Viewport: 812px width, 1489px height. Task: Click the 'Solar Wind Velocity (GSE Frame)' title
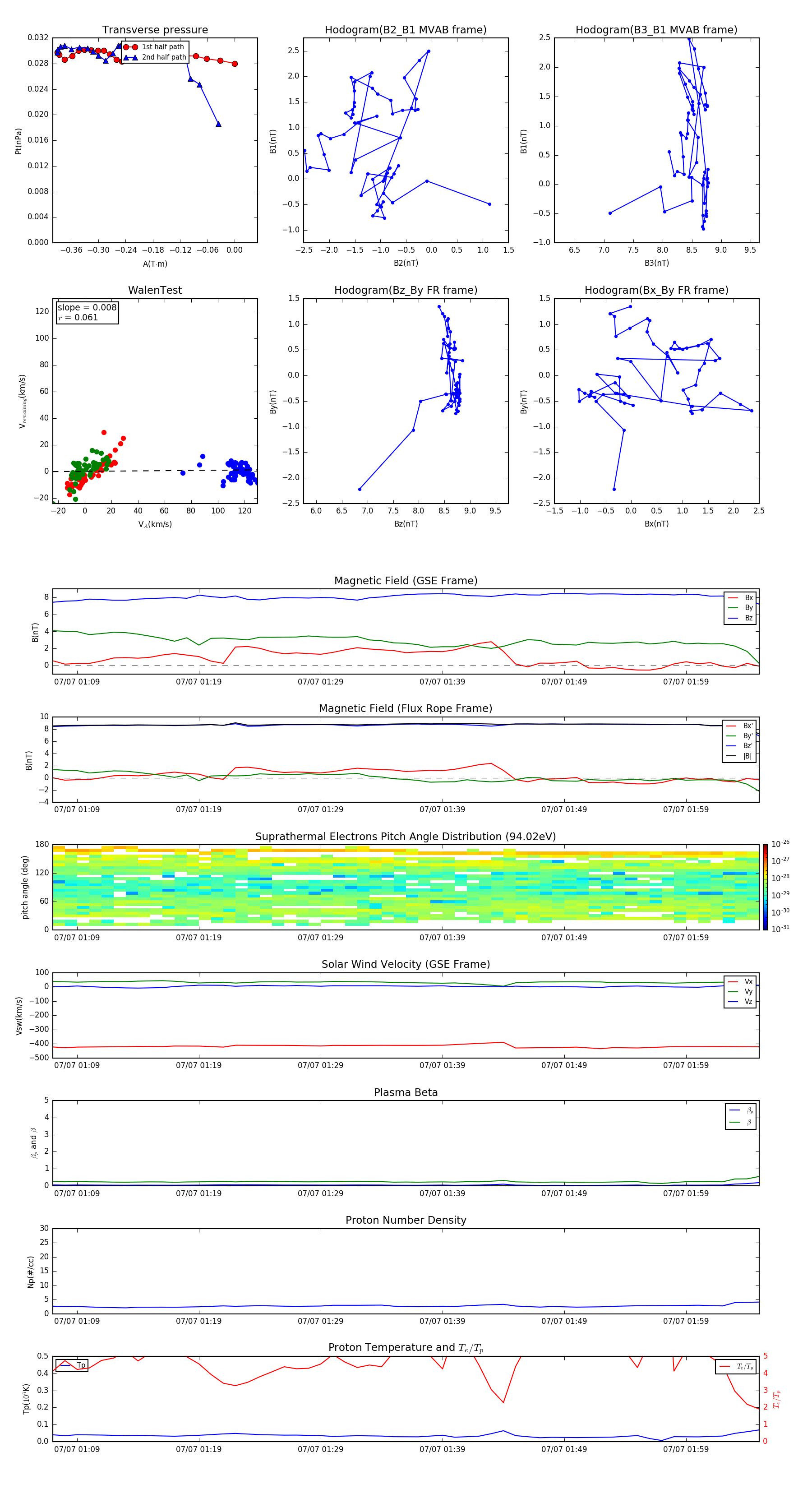pyautogui.click(x=406, y=965)
